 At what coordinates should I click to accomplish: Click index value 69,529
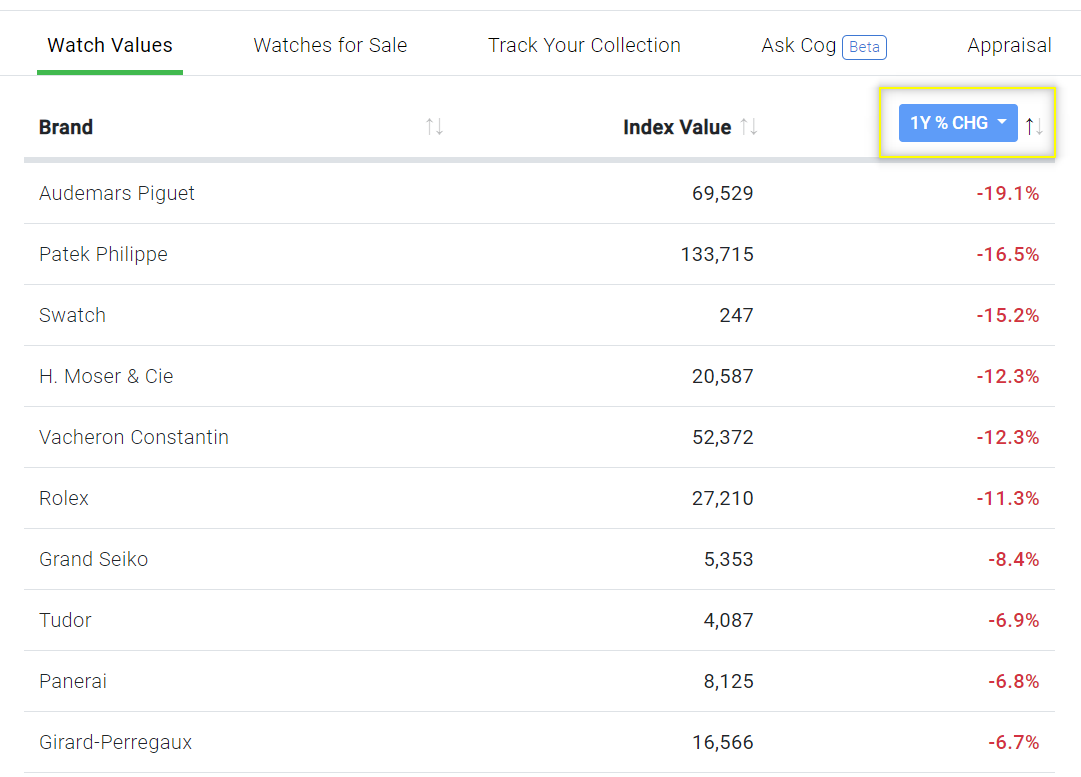coord(723,193)
